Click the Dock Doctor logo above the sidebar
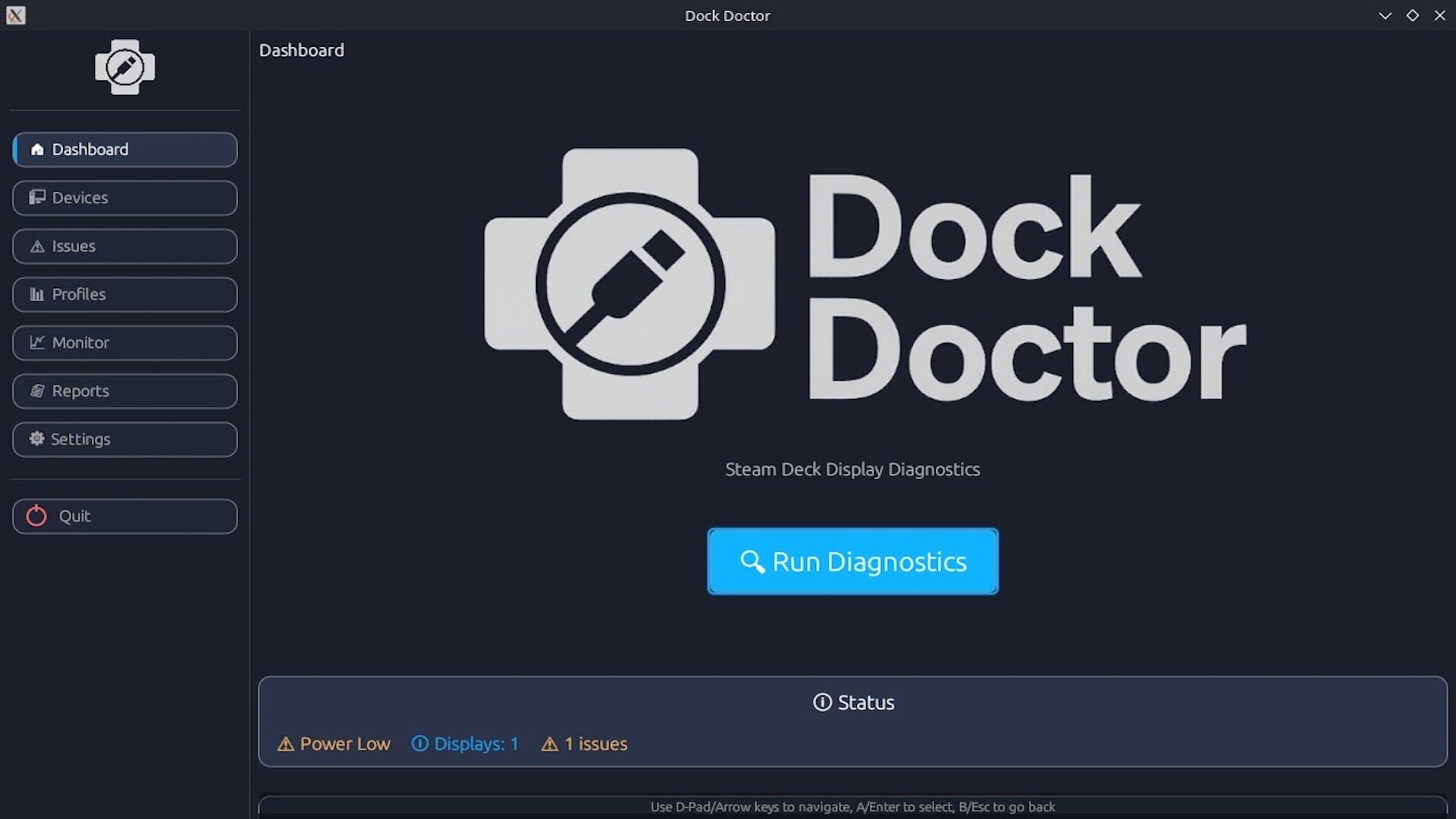Viewport: 1456px width, 819px height. [124, 67]
